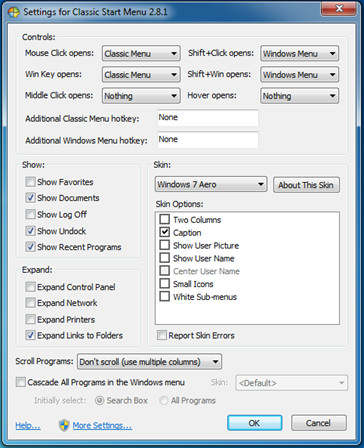Screen dimensions: 364x448
Task: Click the Classic Start Menu title bar icon
Action: tap(14, 12)
